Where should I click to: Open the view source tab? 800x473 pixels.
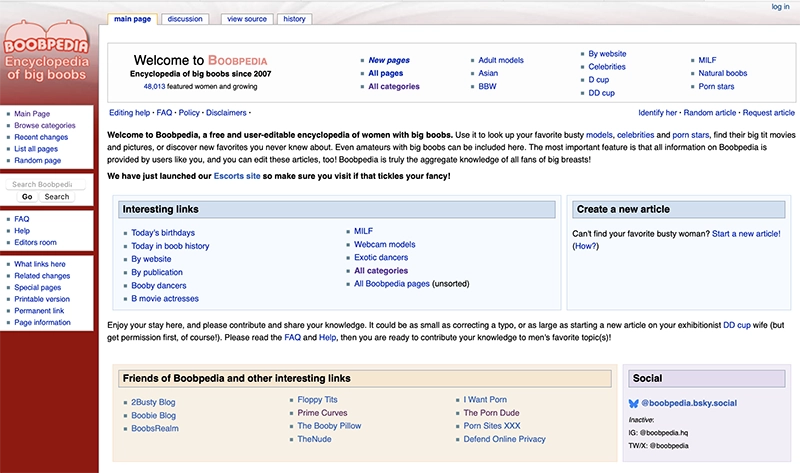click(x=246, y=19)
